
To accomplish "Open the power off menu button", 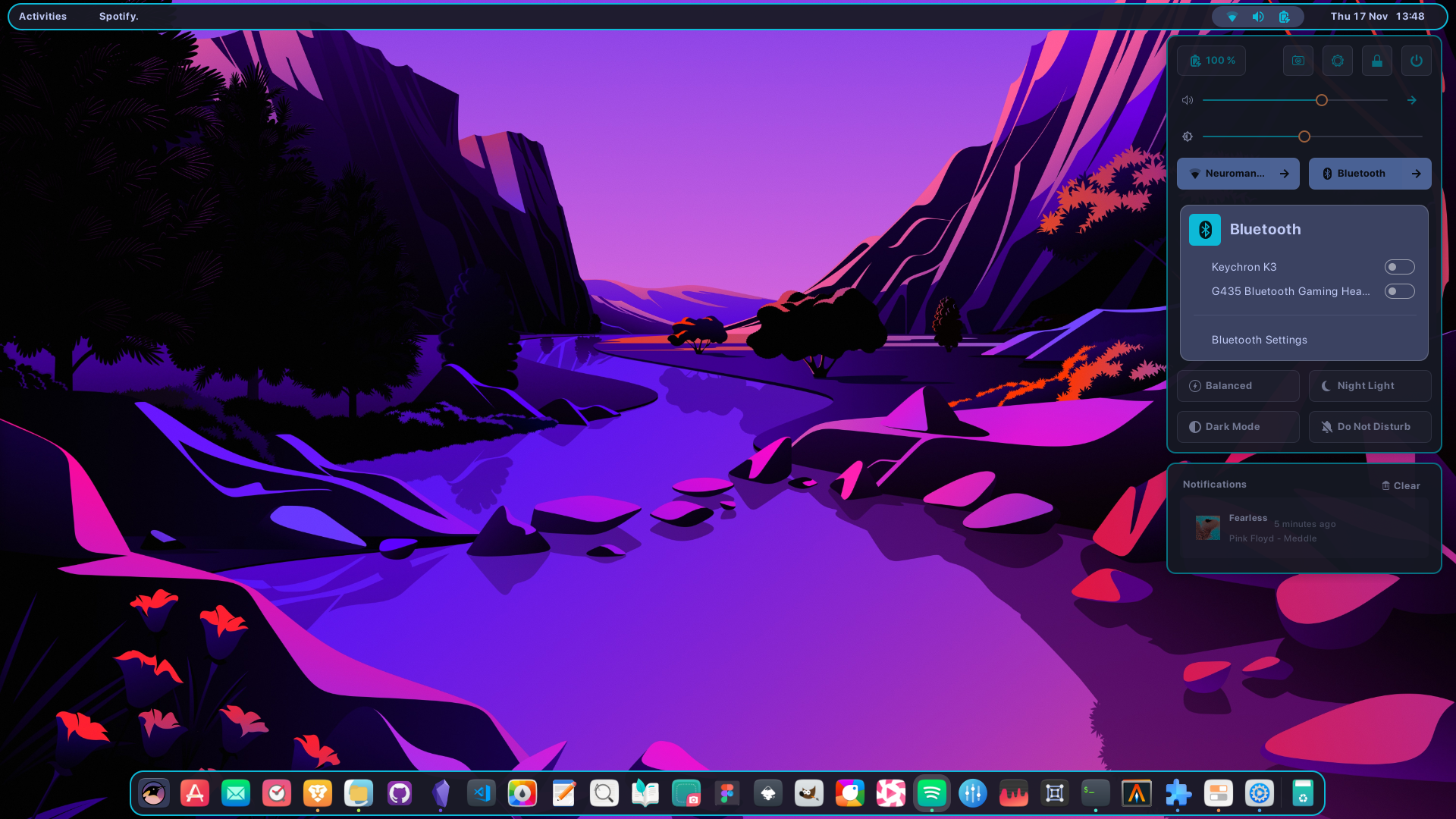I will coord(1417,61).
